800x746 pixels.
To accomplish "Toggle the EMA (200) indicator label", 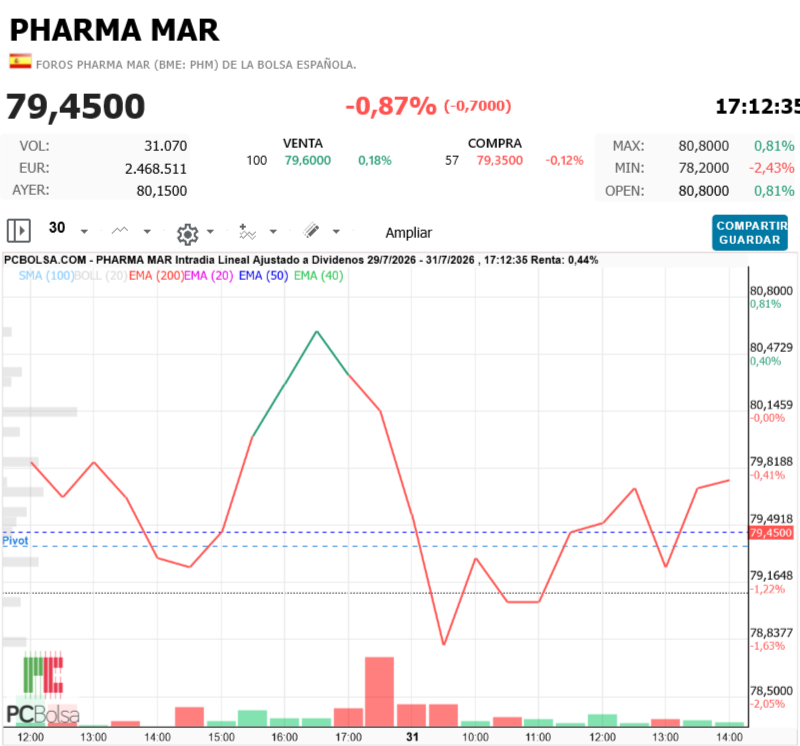I will click(156, 276).
